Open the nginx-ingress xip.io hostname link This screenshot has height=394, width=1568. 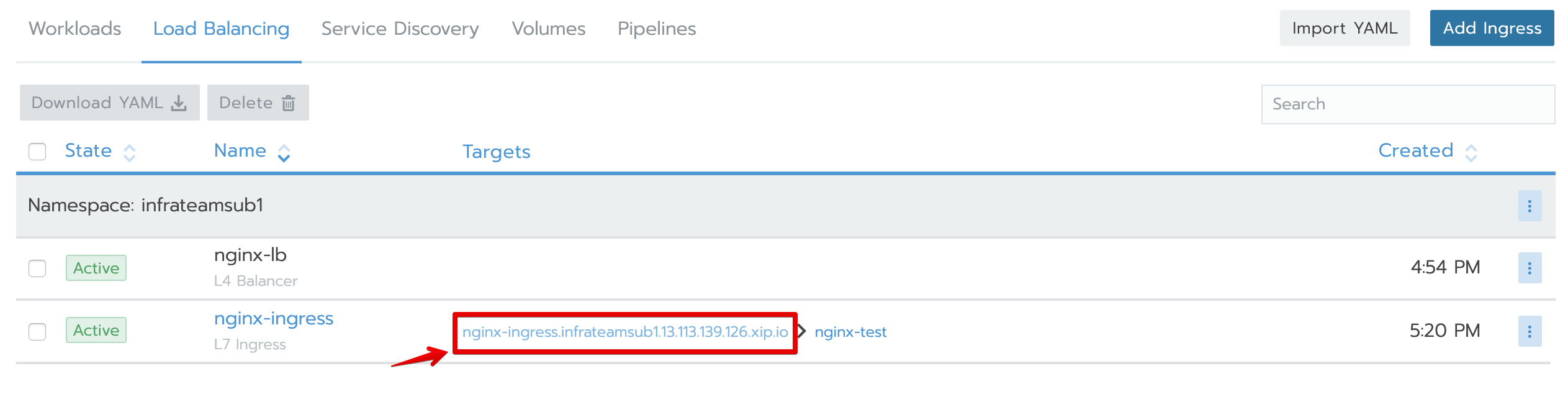click(624, 332)
